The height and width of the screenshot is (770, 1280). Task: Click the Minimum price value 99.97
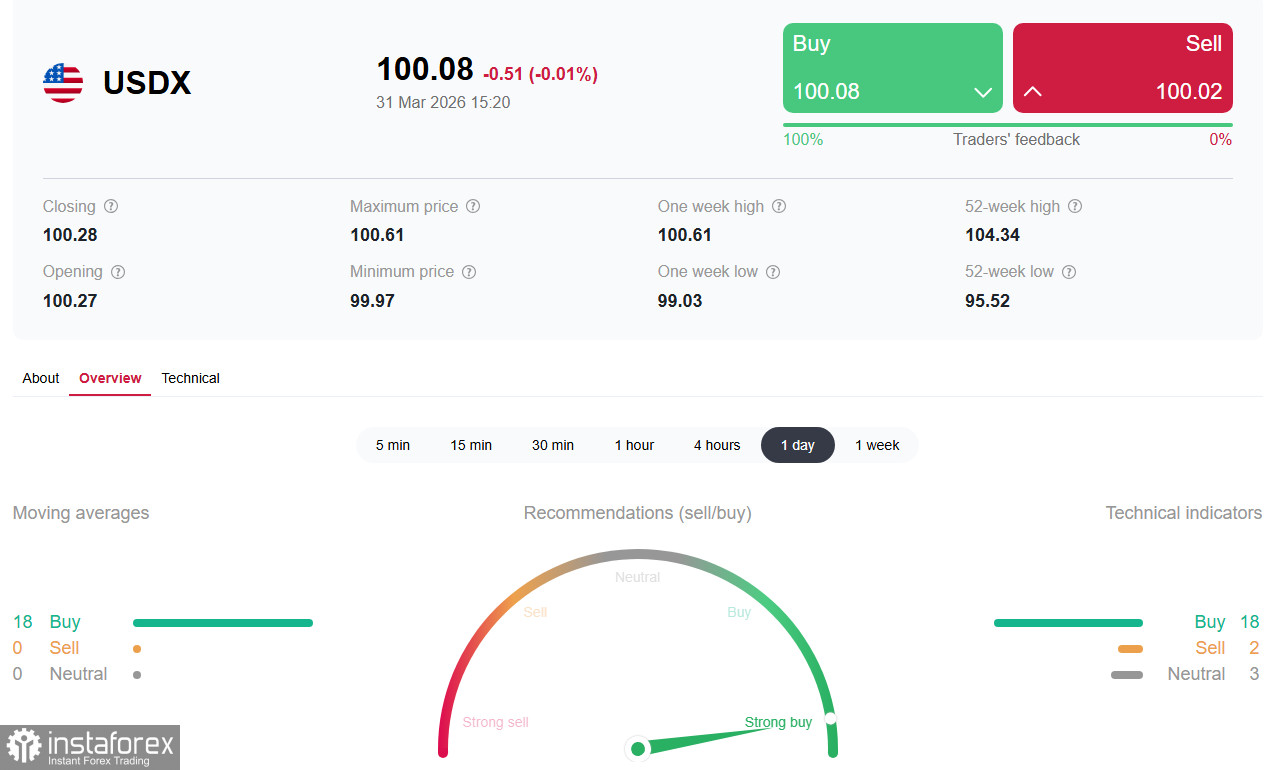pos(372,300)
